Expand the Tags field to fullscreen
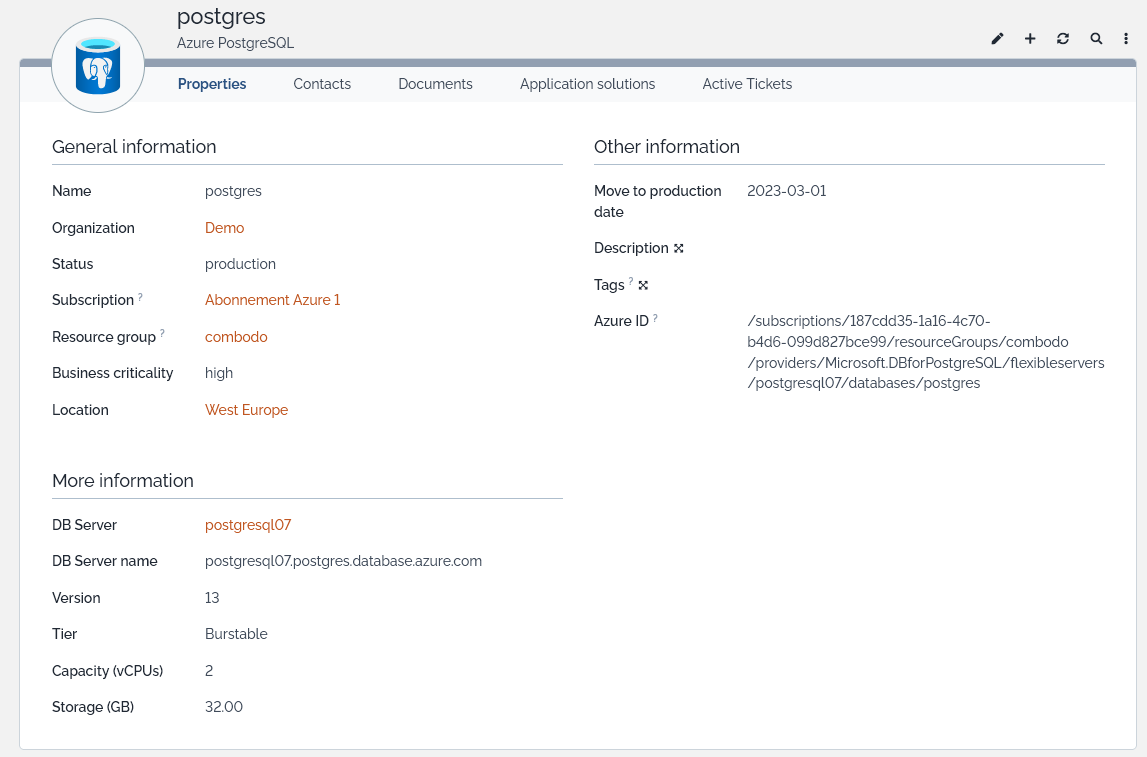The width and height of the screenshot is (1147, 757). 643,285
